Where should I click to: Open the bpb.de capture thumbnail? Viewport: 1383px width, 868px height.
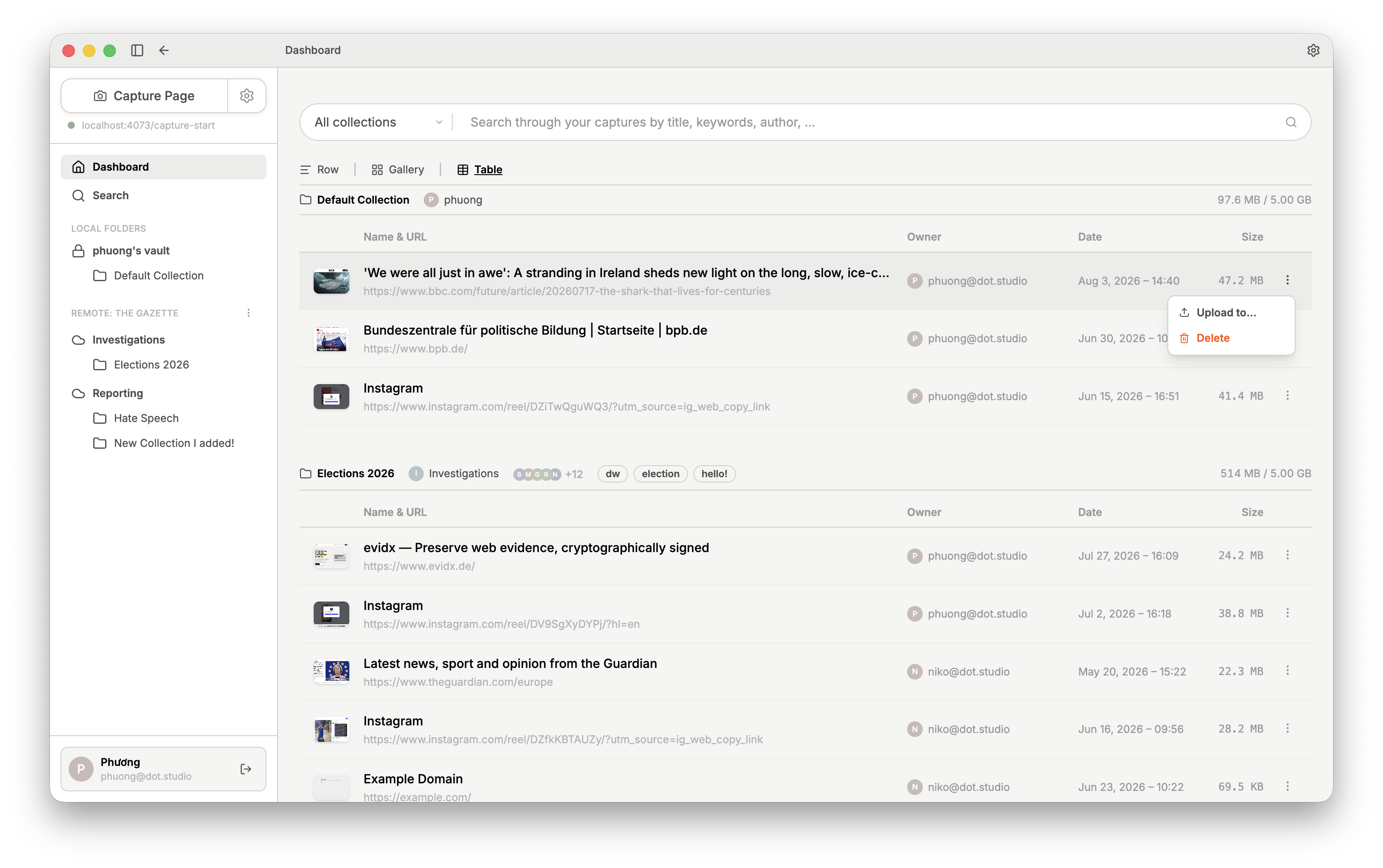pos(331,339)
